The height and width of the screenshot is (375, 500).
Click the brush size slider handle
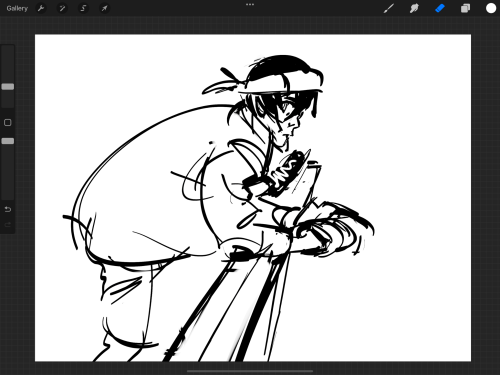(8, 87)
